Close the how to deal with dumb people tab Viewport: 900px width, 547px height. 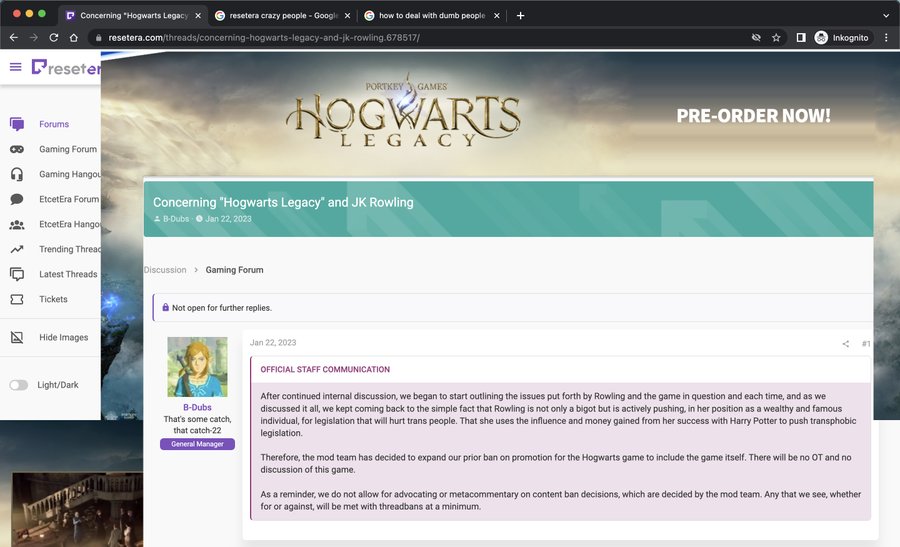click(x=497, y=15)
